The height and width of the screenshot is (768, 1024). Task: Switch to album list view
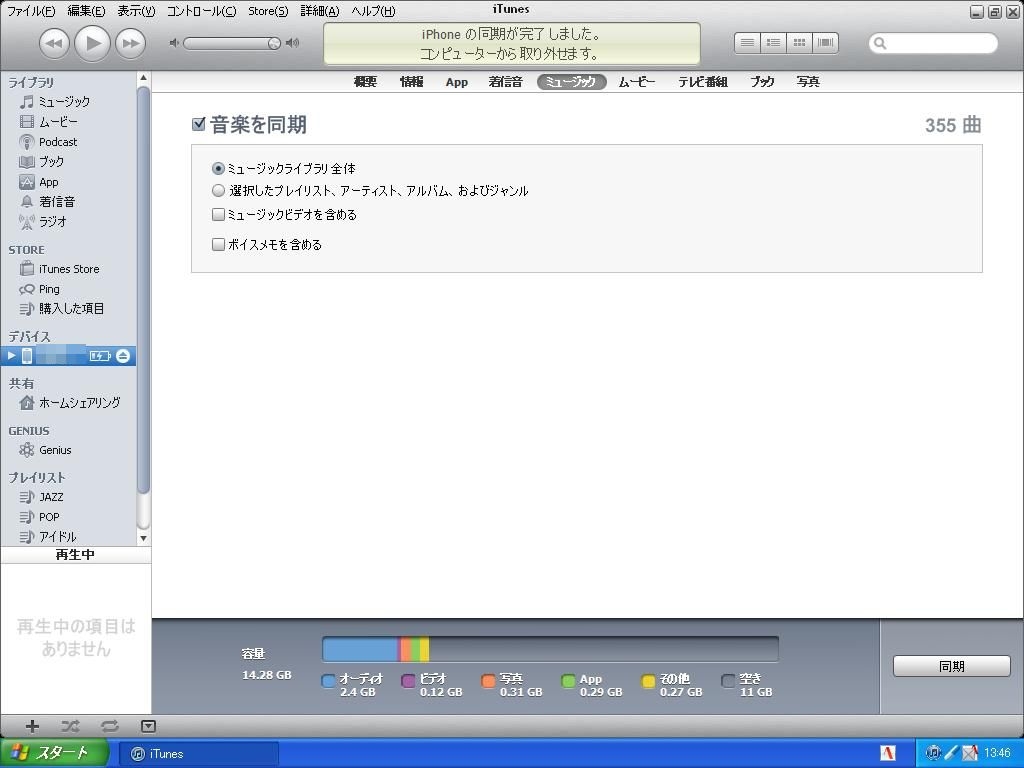click(x=773, y=43)
